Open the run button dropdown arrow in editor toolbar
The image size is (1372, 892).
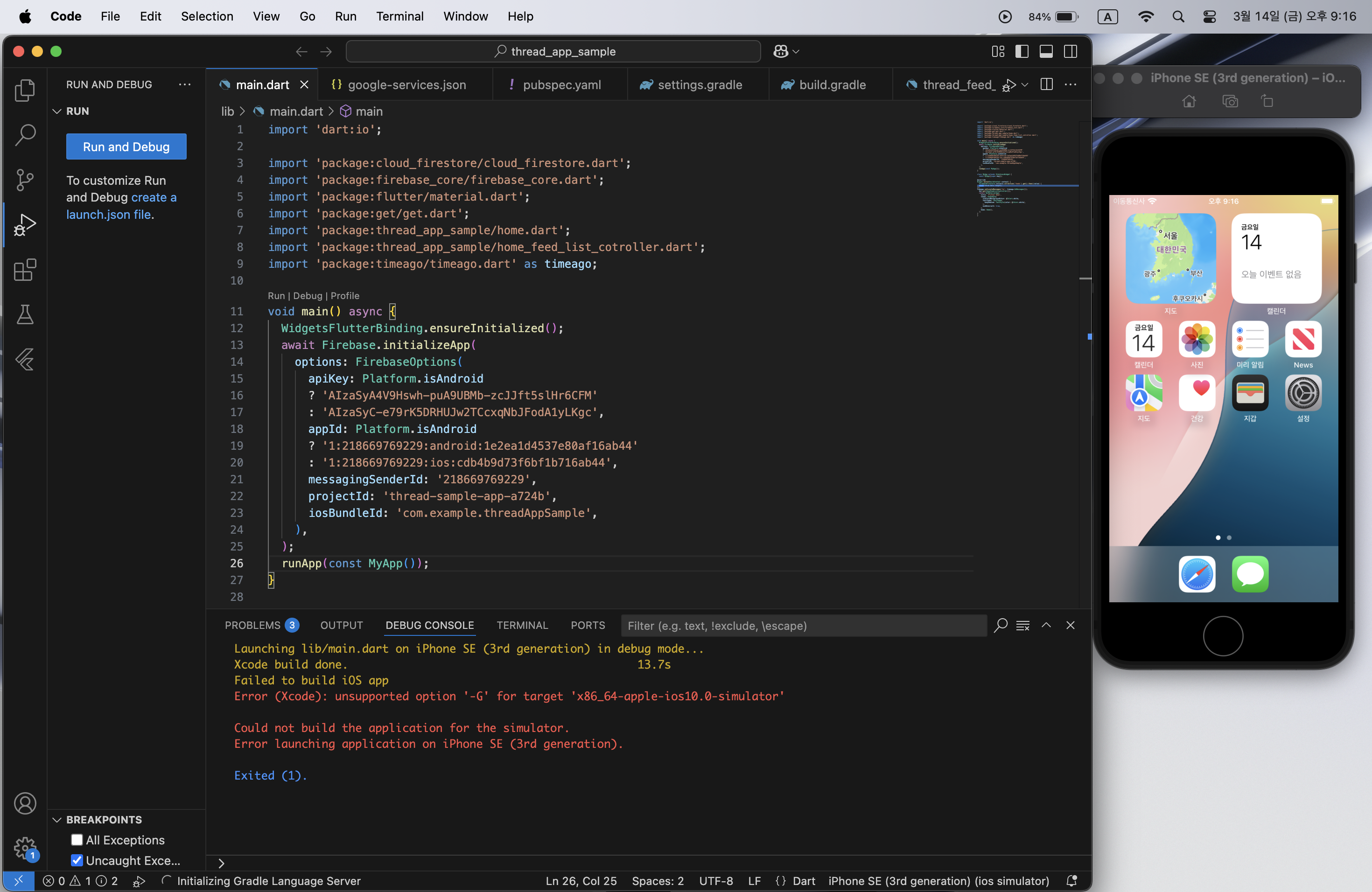click(x=1024, y=85)
